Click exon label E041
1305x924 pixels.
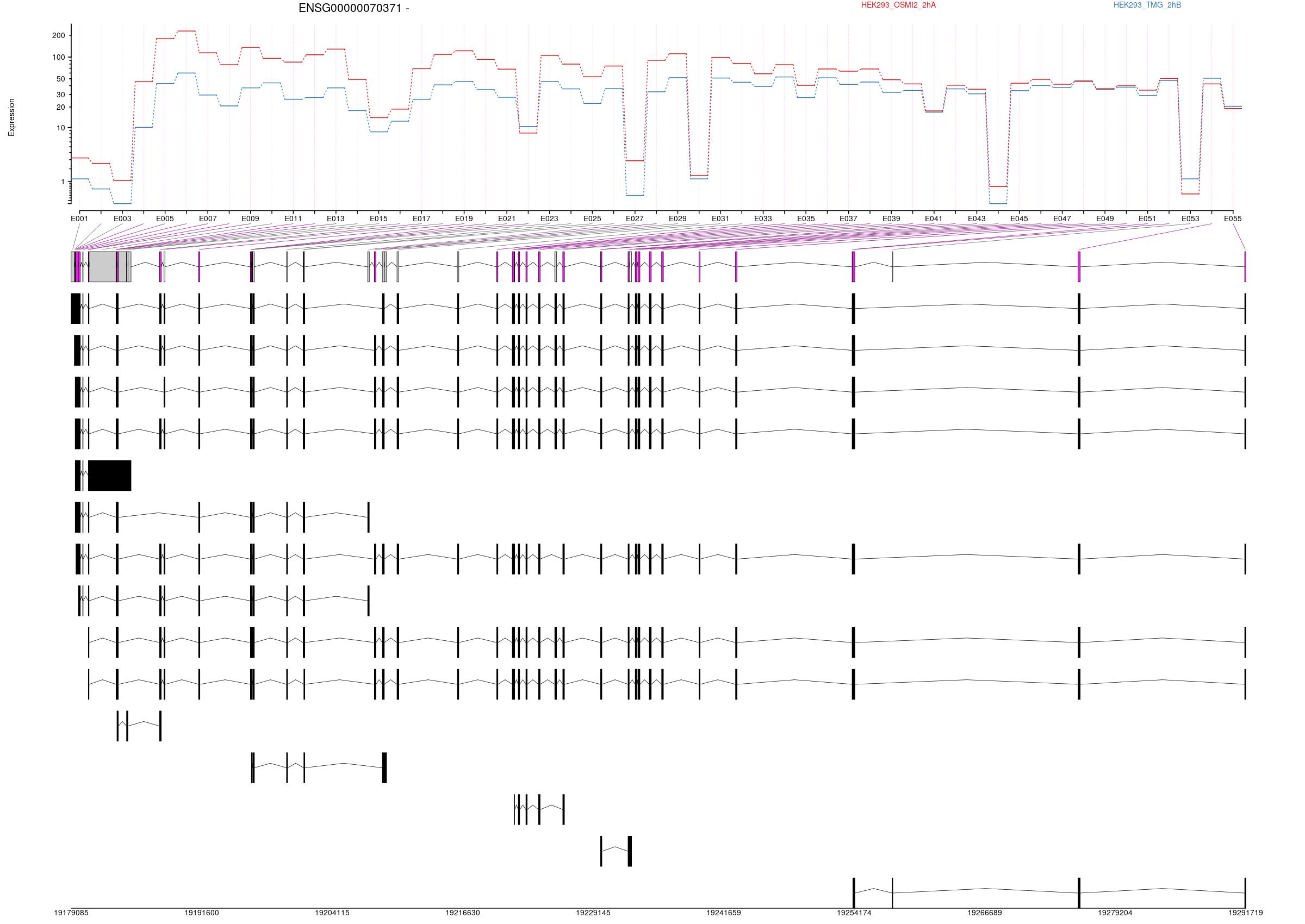pos(934,218)
